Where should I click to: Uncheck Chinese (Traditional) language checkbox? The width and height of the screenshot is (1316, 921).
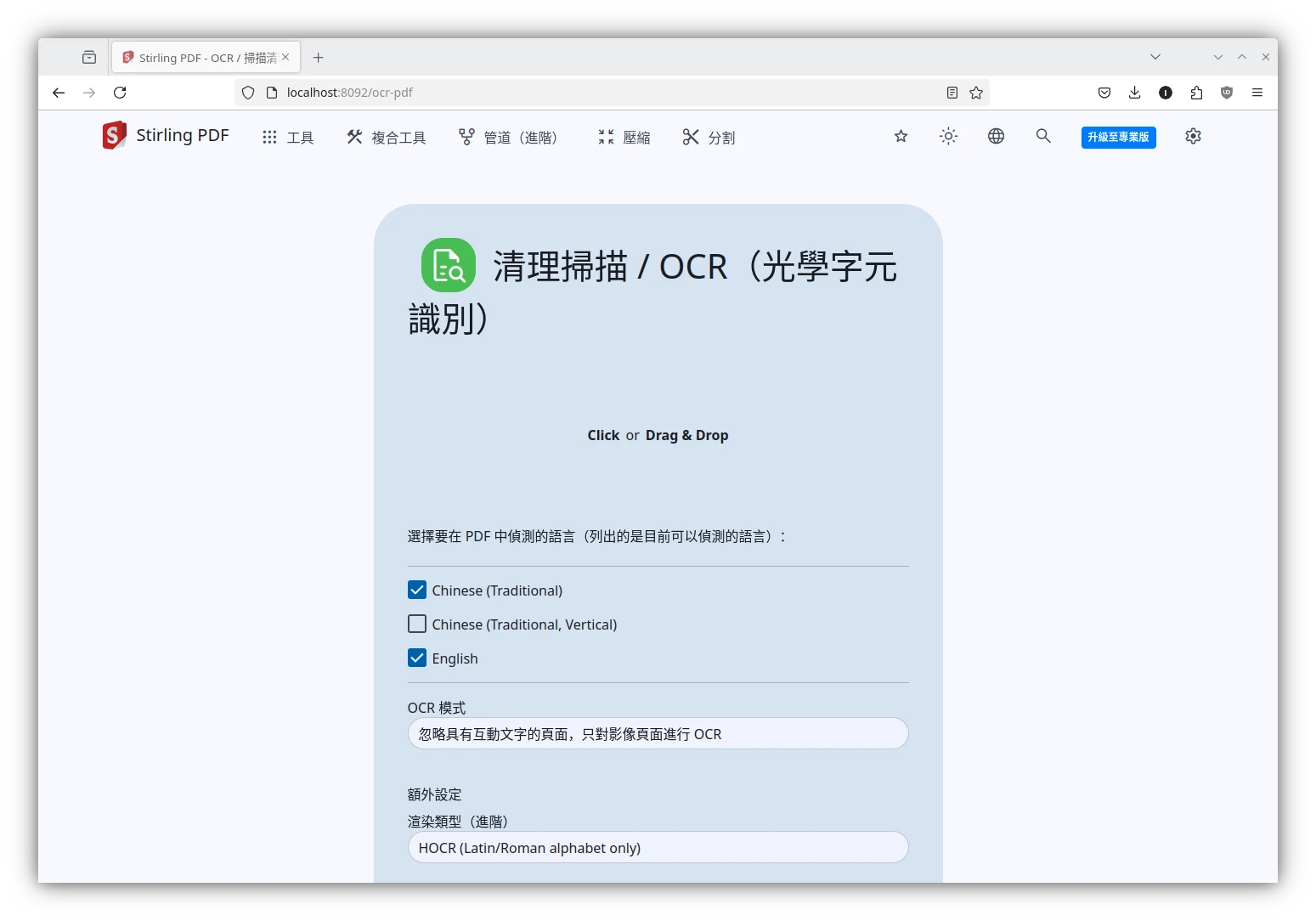coord(417,590)
